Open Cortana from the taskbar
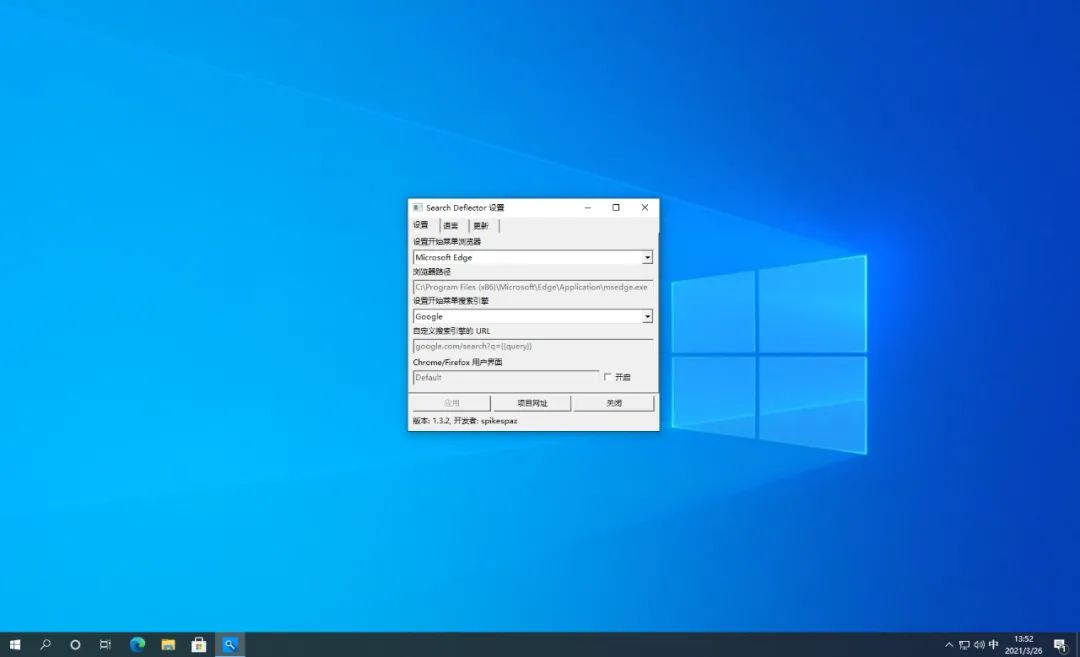This screenshot has height=657, width=1080. coord(75,645)
